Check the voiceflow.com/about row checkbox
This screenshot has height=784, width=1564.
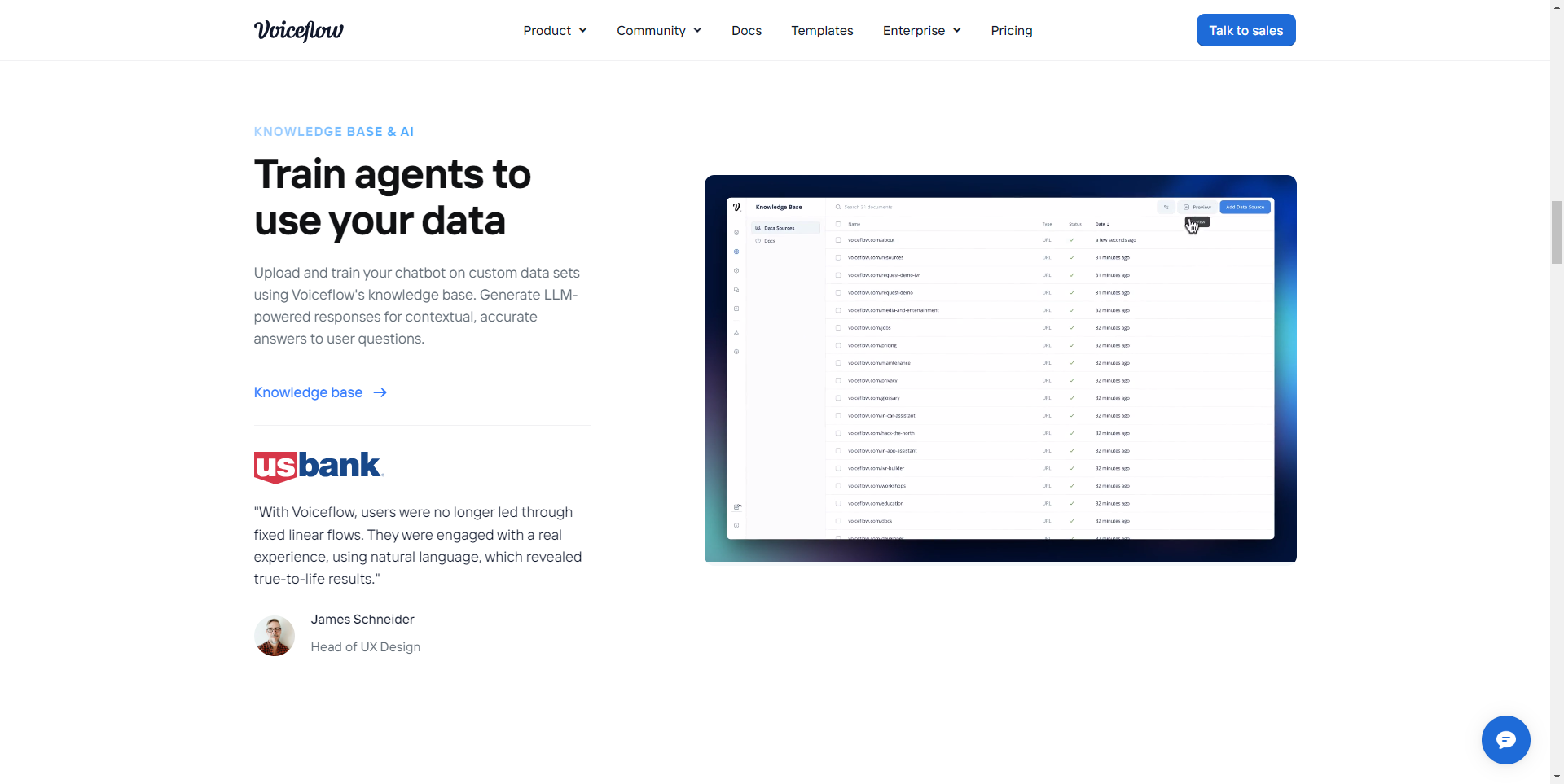pyautogui.click(x=838, y=240)
